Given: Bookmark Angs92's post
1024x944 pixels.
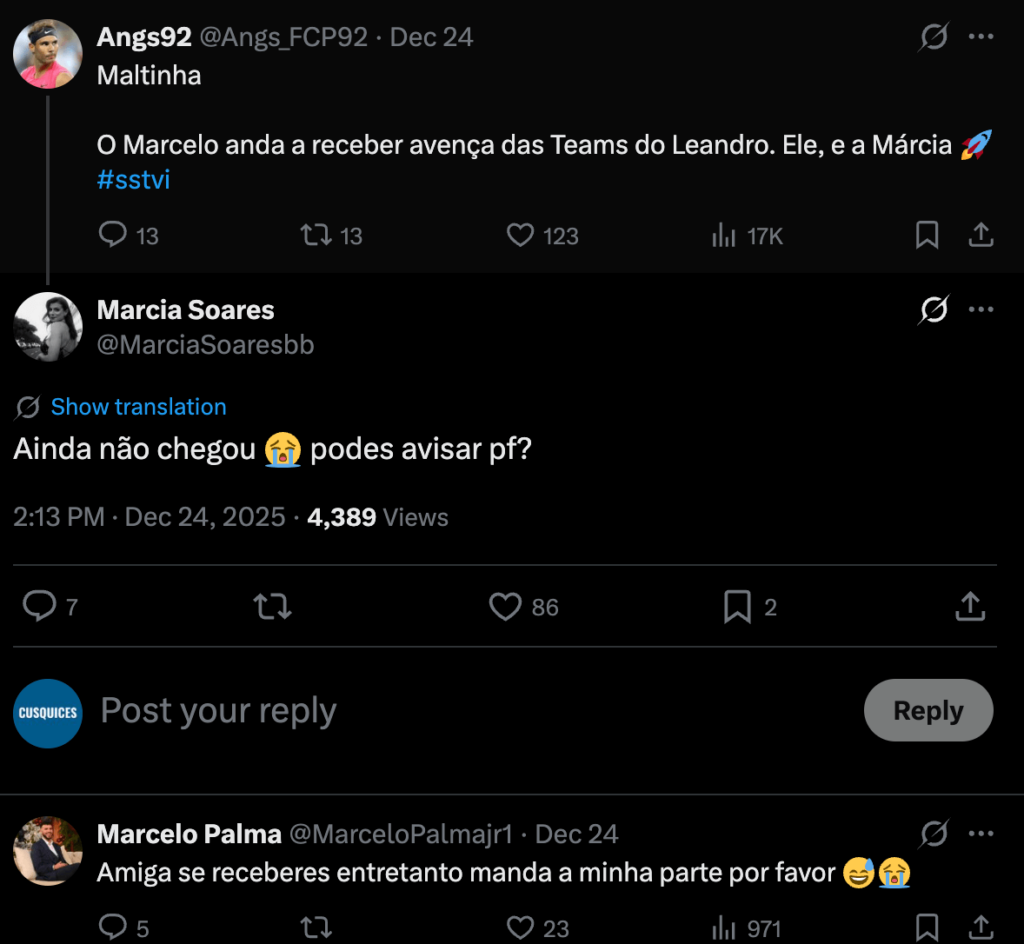Looking at the screenshot, I should pos(927,235).
